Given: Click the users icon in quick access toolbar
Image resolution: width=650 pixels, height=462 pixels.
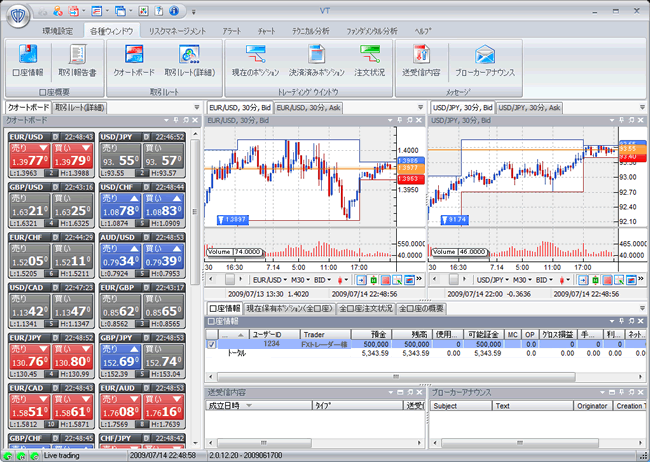Looking at the screenshot, I should coord(58,11).
